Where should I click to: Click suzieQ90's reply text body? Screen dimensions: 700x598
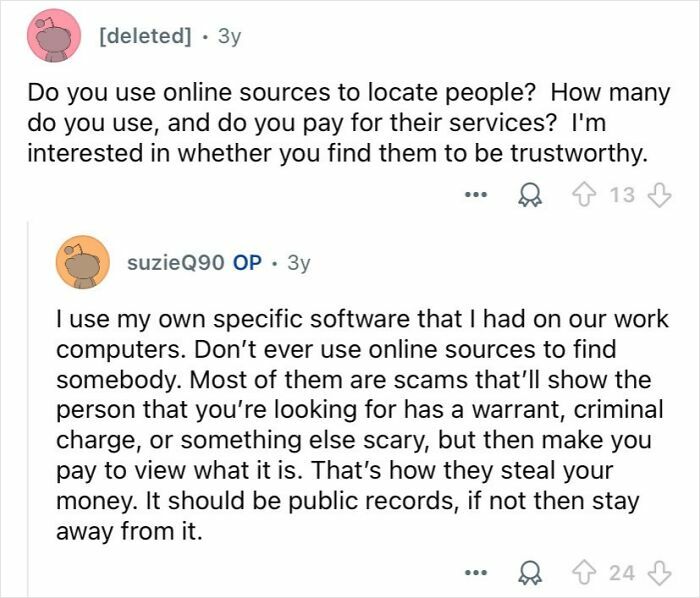pyautogui.click(x=362, y=425)
